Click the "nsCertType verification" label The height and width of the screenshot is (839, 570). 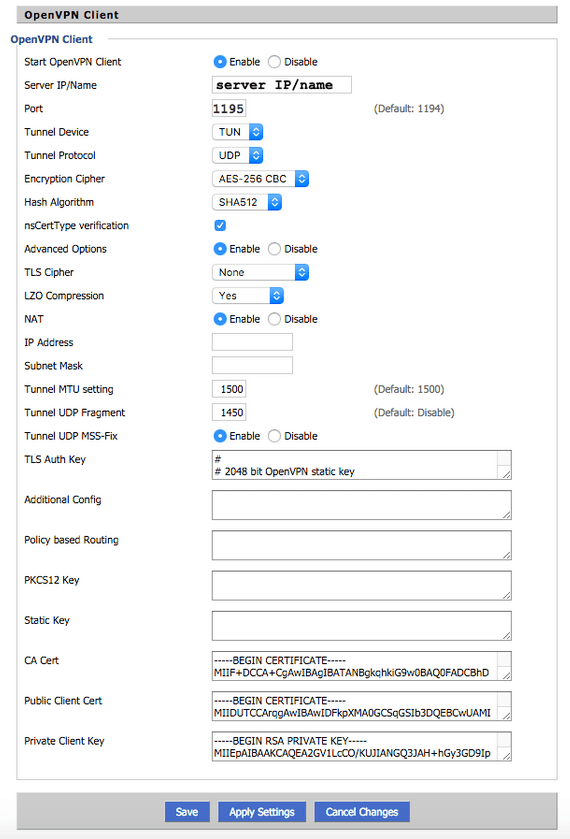(x=77, y=226)
